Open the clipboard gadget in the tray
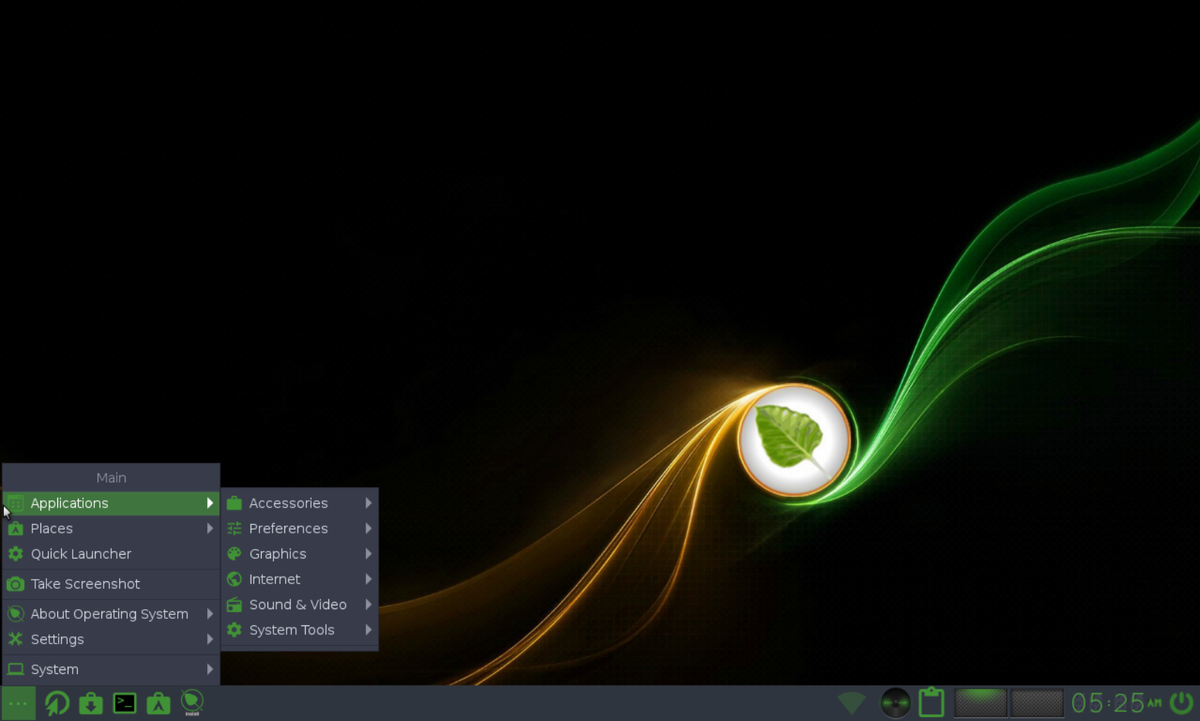 931,703
